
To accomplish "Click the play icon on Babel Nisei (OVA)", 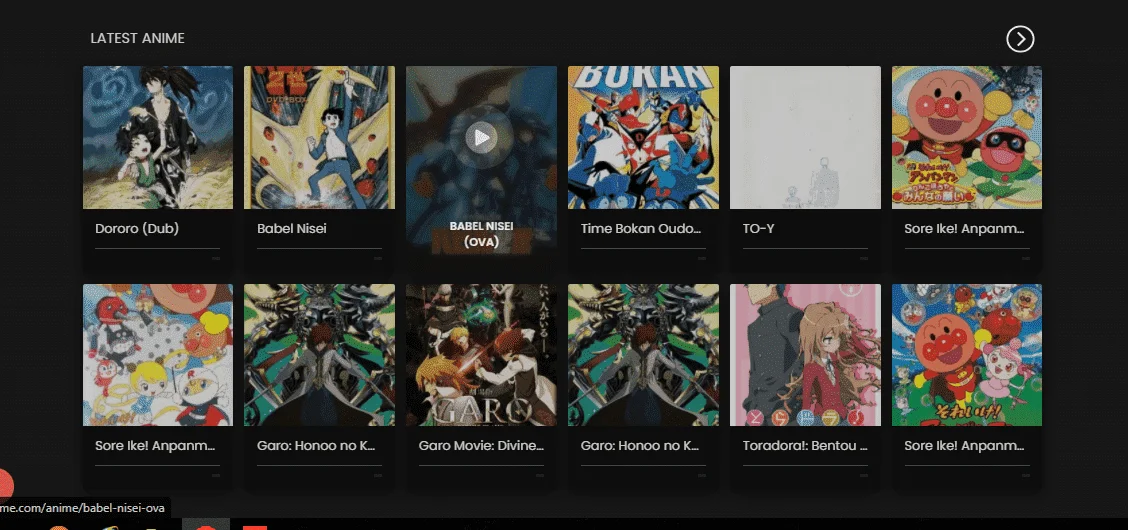I will pyautogui.click(x=481, y=137).
